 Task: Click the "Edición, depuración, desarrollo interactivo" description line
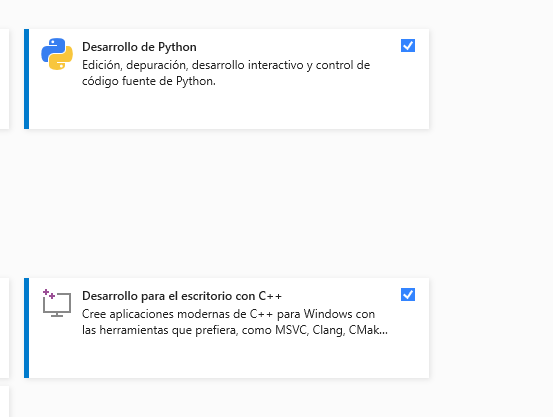tap(226, 65)
